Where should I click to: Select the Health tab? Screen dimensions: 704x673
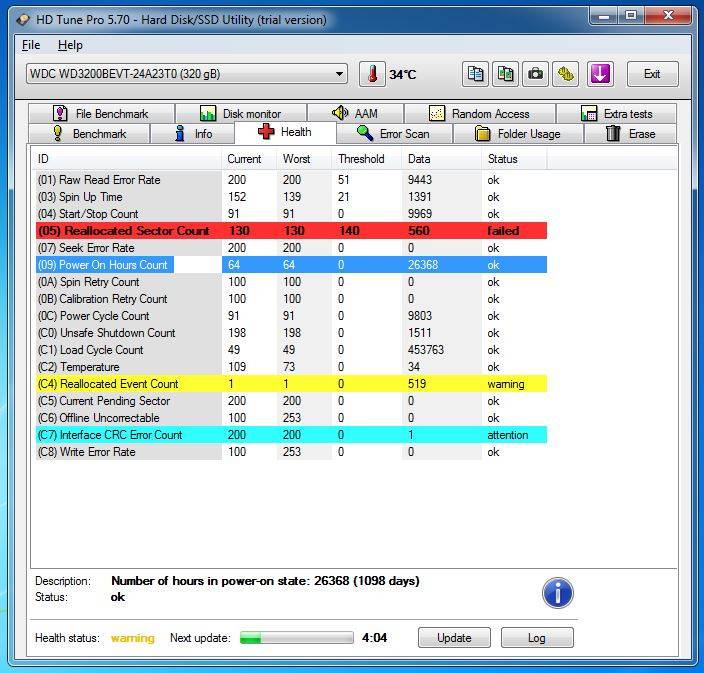[x=285, y=132]
